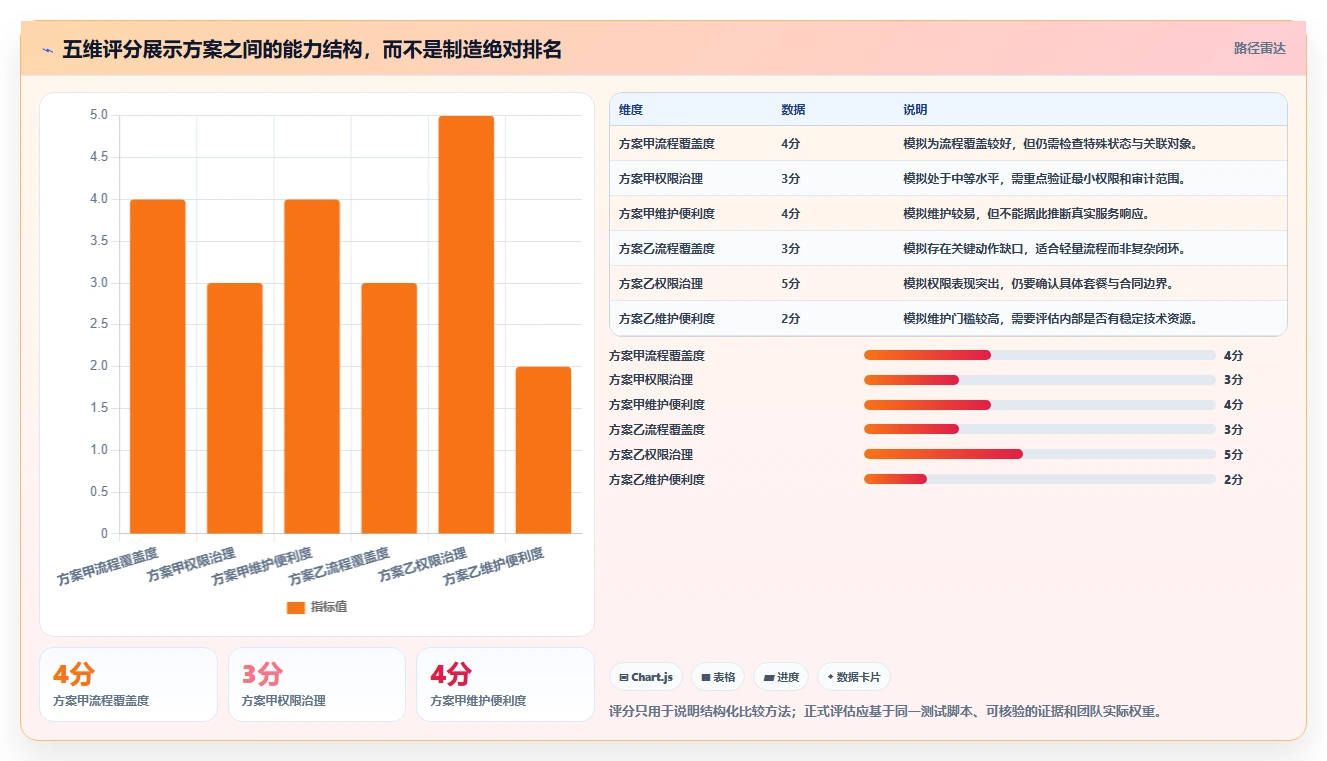Click the 方案甲权限治理 table row name
Screen dimensions: 1327x761
pyautogui.click(x=661, y=179)
